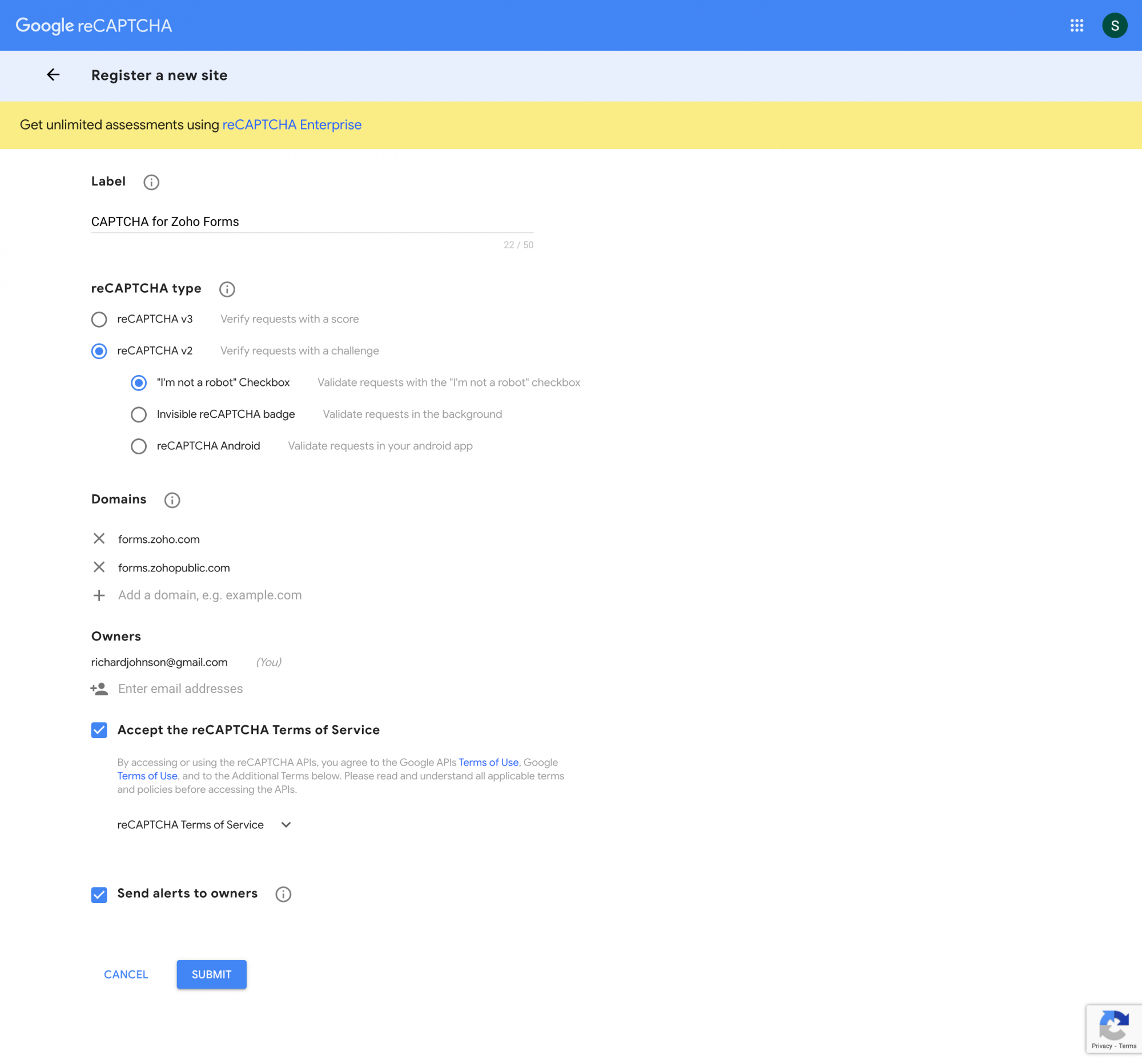This screenshot has height=1064, width=1142.
Task: Click "Verify requests with a challenge" text
Action: (299, 351)
